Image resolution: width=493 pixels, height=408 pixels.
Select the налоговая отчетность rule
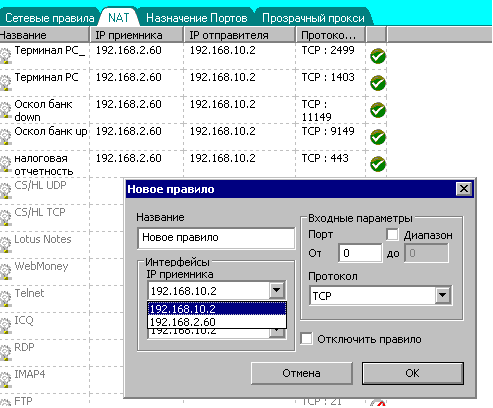tap(44, 165)
